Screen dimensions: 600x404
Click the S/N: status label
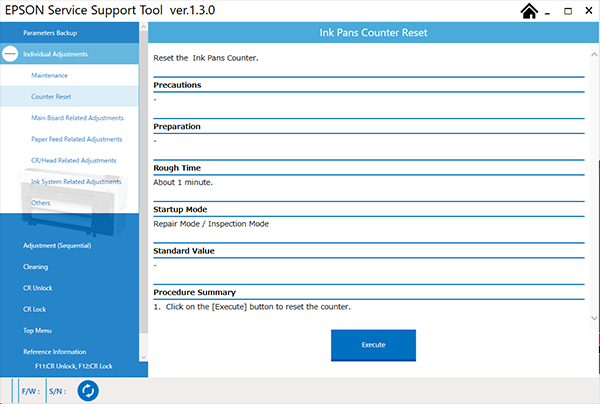[57, 391]
